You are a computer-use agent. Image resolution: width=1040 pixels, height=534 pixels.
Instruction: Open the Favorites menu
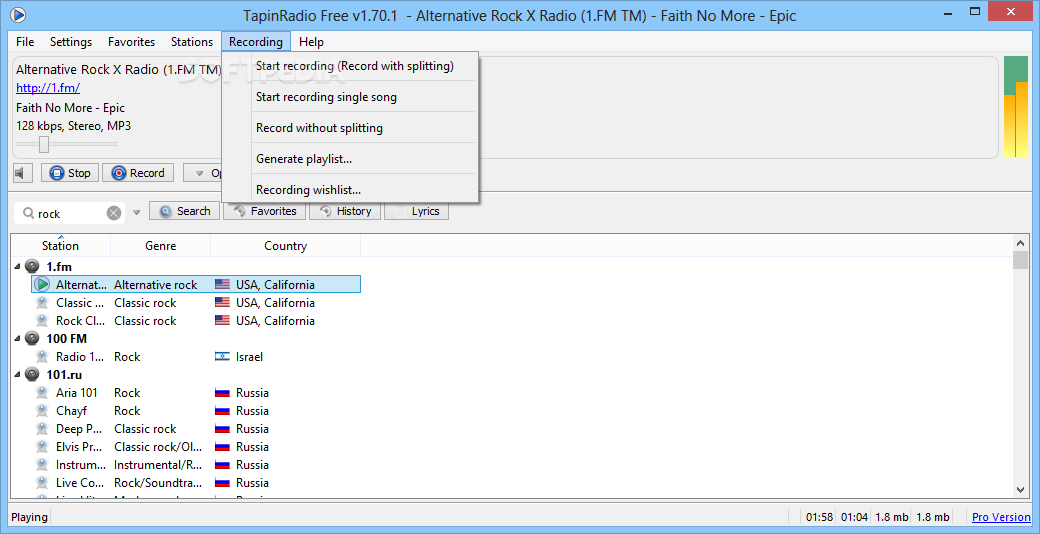(131, 42)
